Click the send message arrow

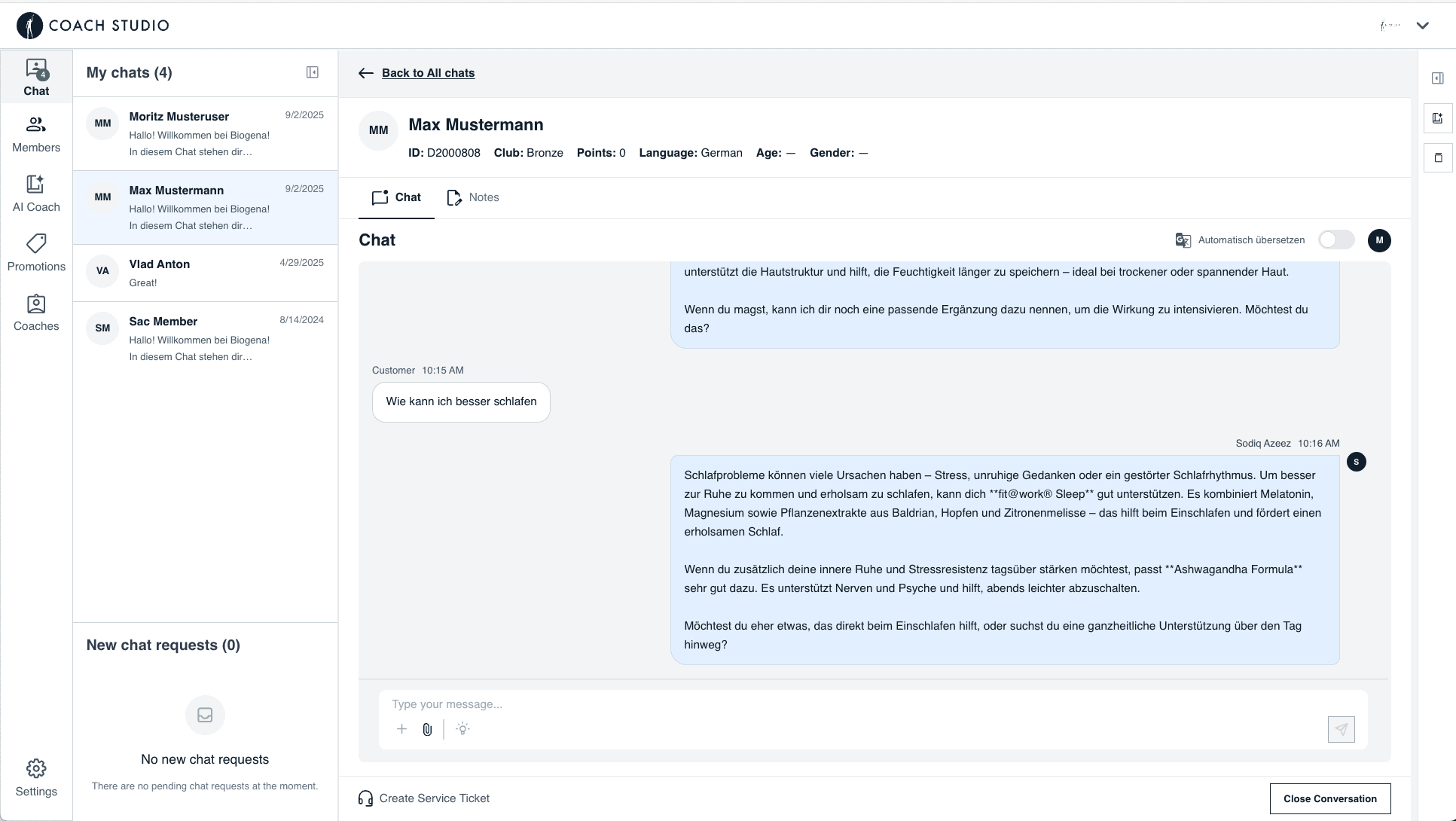pos(1341,729)
